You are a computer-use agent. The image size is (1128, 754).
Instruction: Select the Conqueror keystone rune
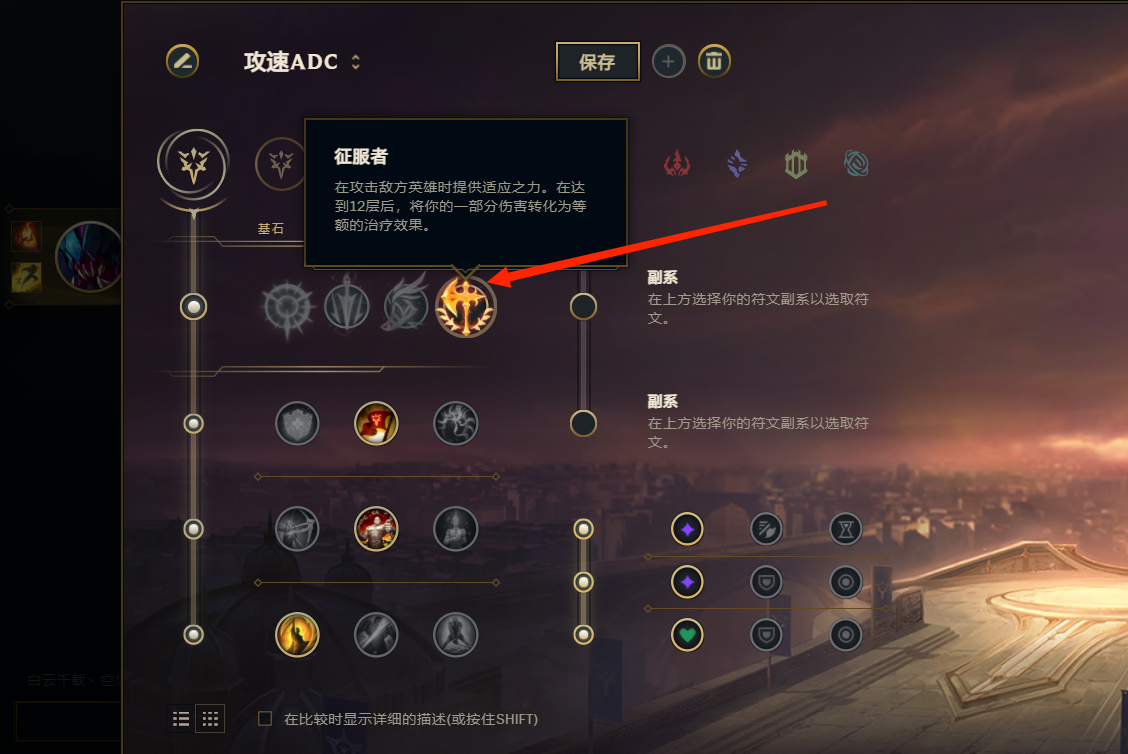[465, 307]
